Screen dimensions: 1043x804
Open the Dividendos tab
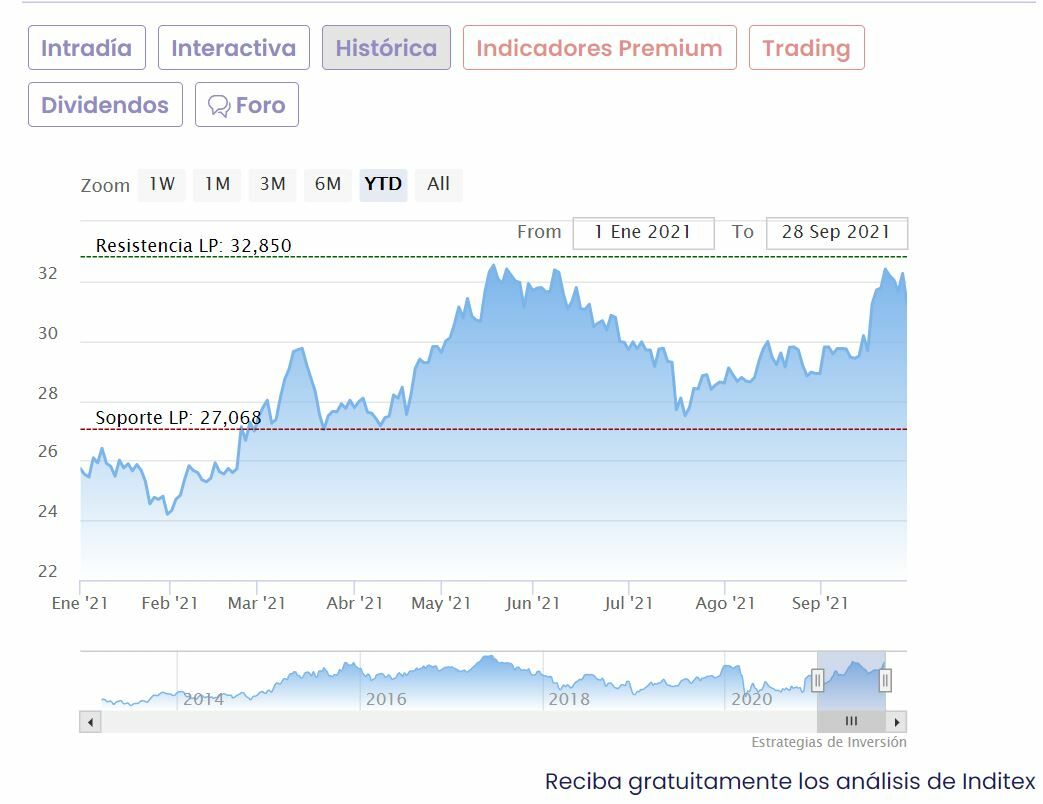pos(105,105)
